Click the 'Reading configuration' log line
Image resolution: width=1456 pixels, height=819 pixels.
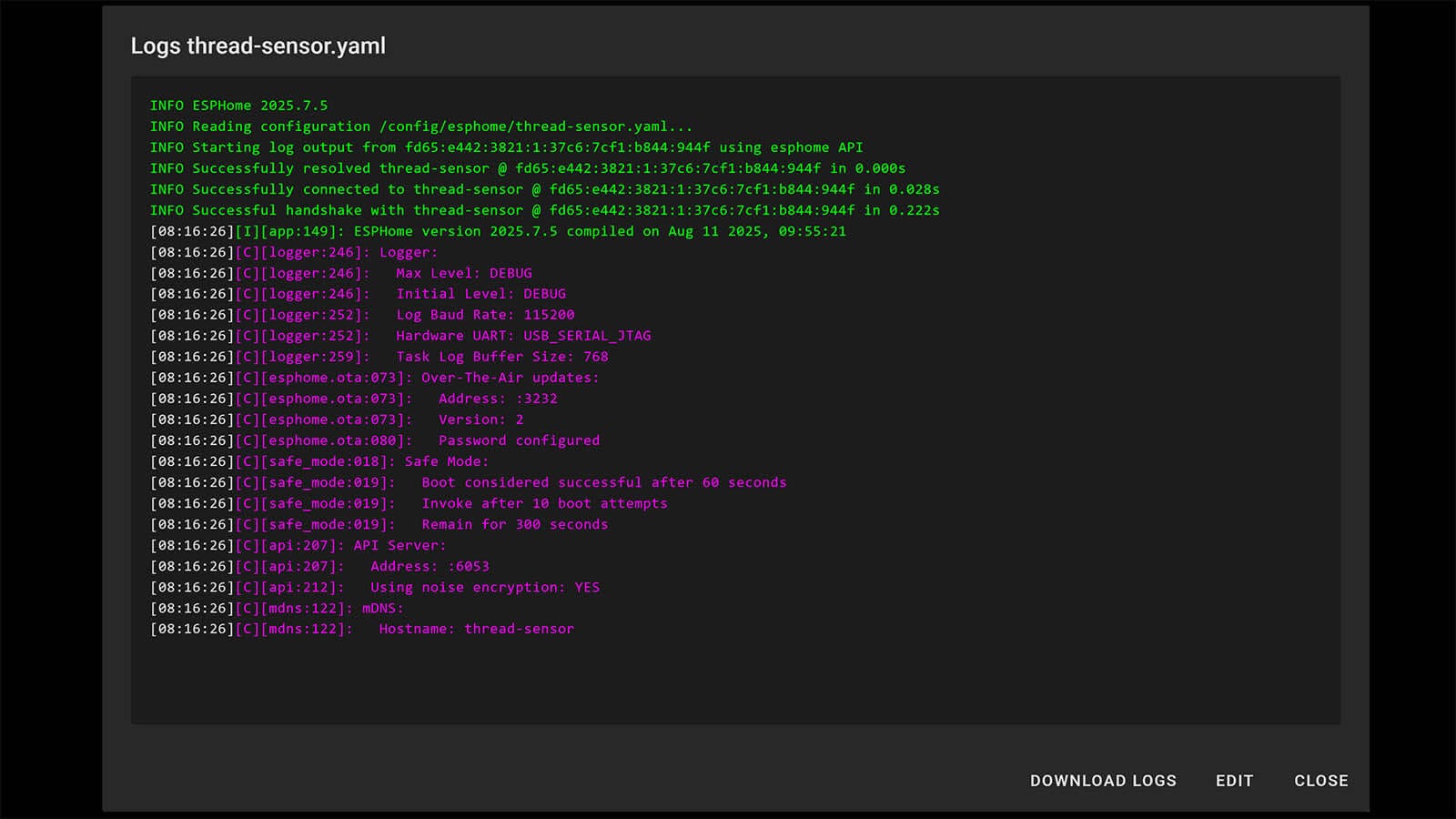pos(421,126)
